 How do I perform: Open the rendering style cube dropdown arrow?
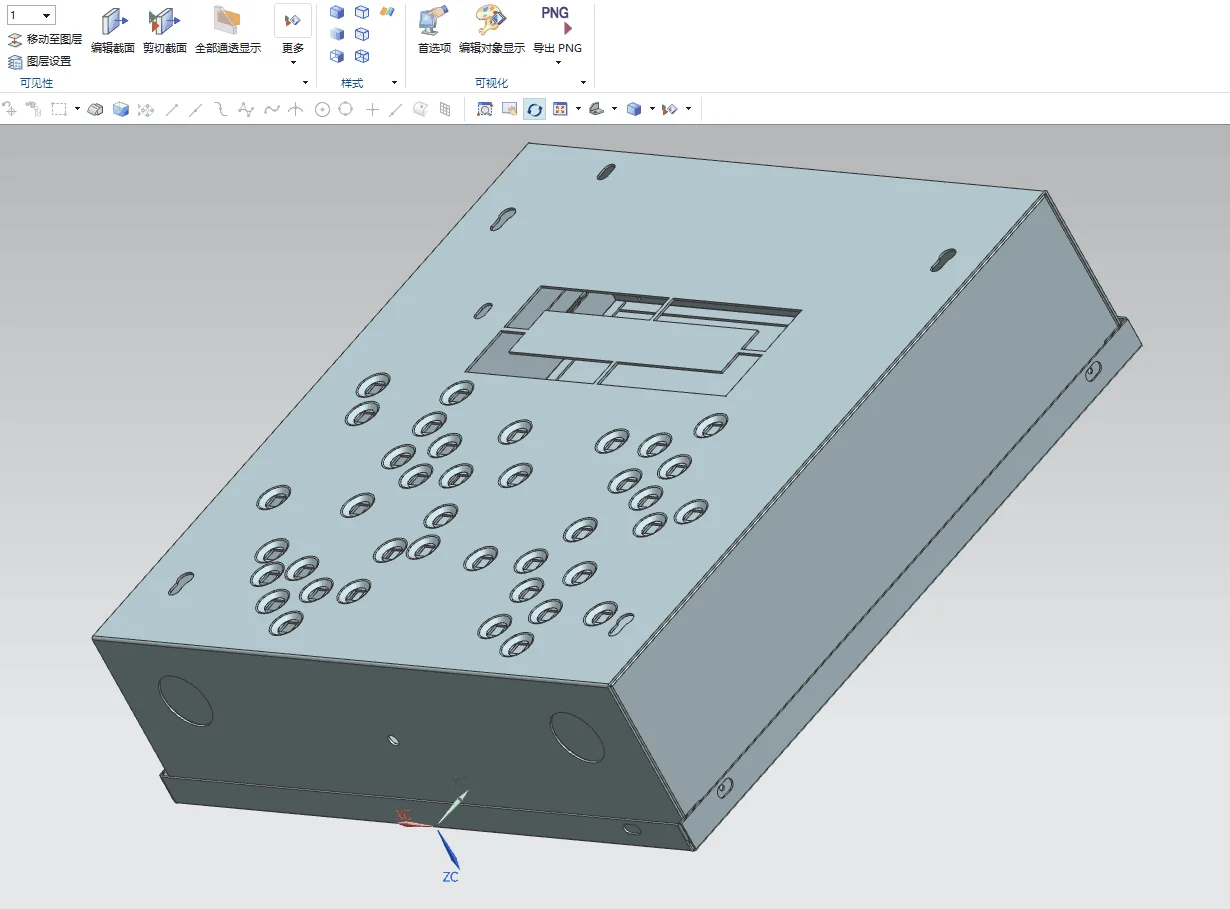[x=652, y=109]
